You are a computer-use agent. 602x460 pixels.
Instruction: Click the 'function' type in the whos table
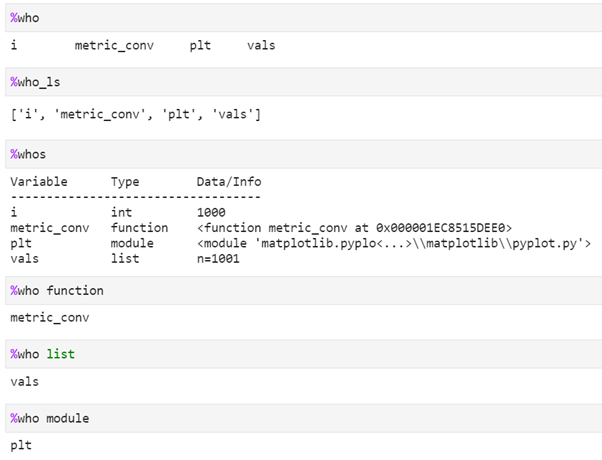click(x=139, y=228)
